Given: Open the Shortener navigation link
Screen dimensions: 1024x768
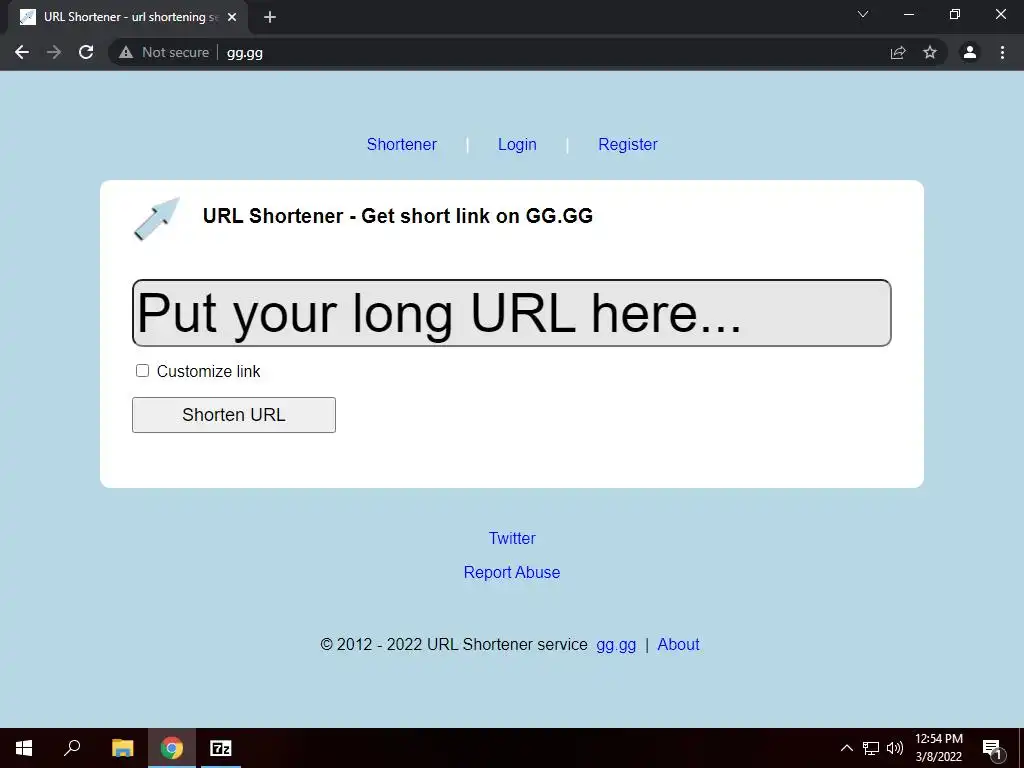Looking at the screenshot, I should pyautogui.click(x=402, y=144).
